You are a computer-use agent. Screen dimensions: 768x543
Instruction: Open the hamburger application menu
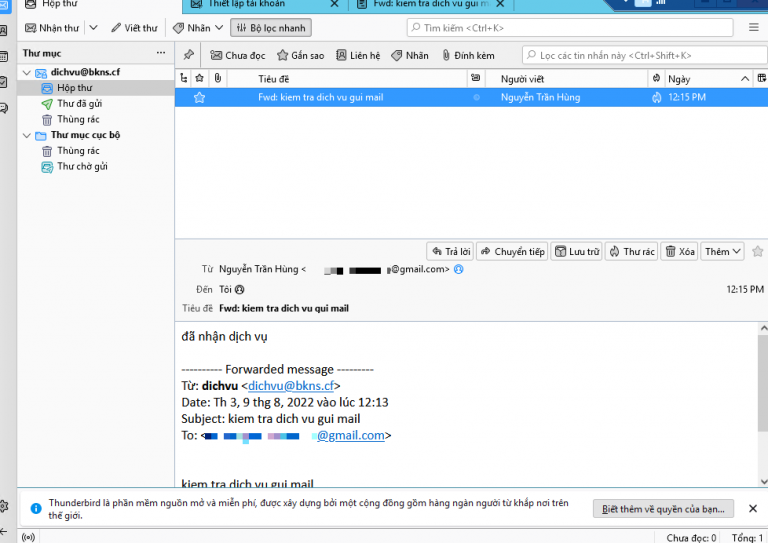[x=753, y=27]
